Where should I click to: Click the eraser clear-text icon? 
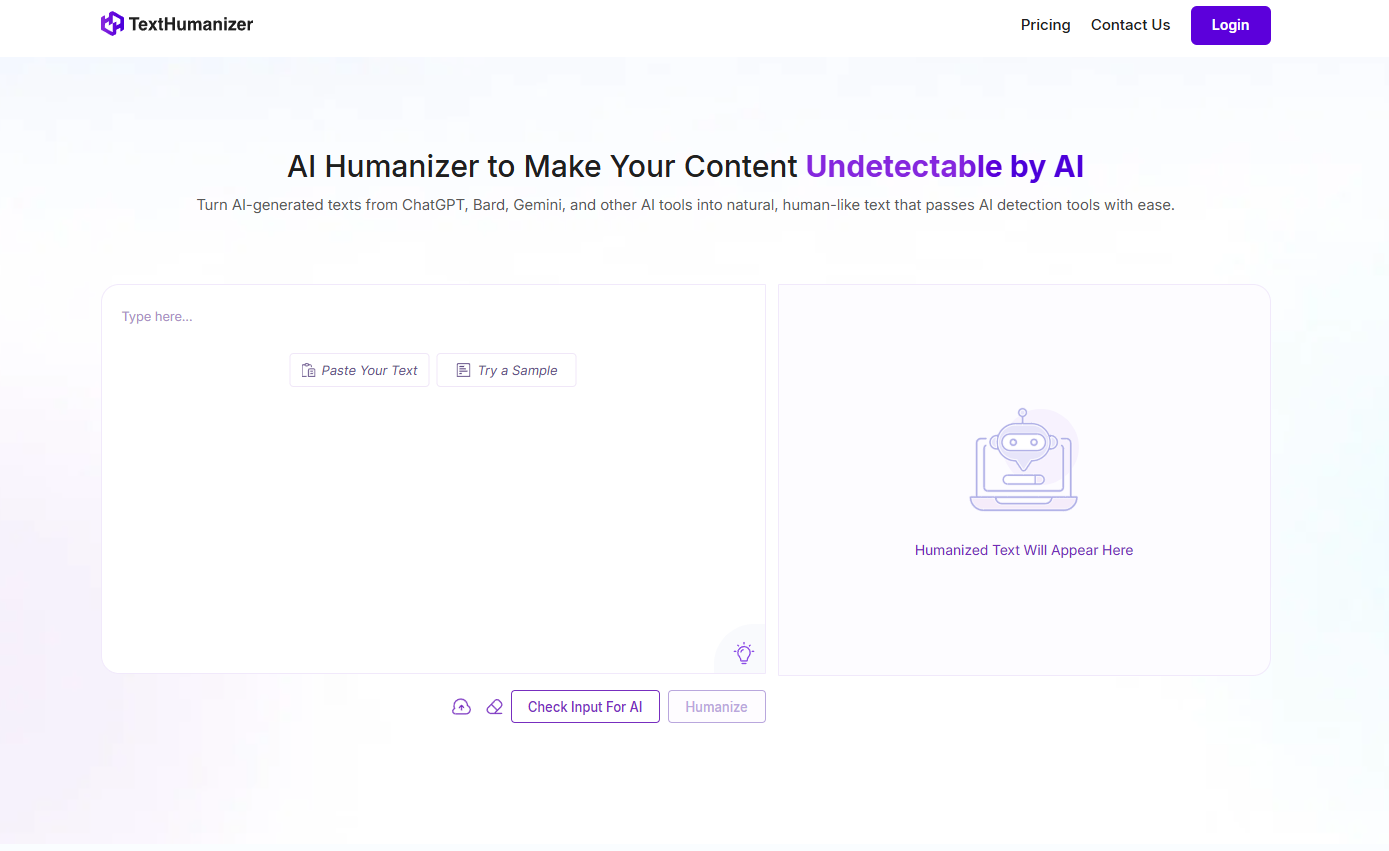coord(494,707)
